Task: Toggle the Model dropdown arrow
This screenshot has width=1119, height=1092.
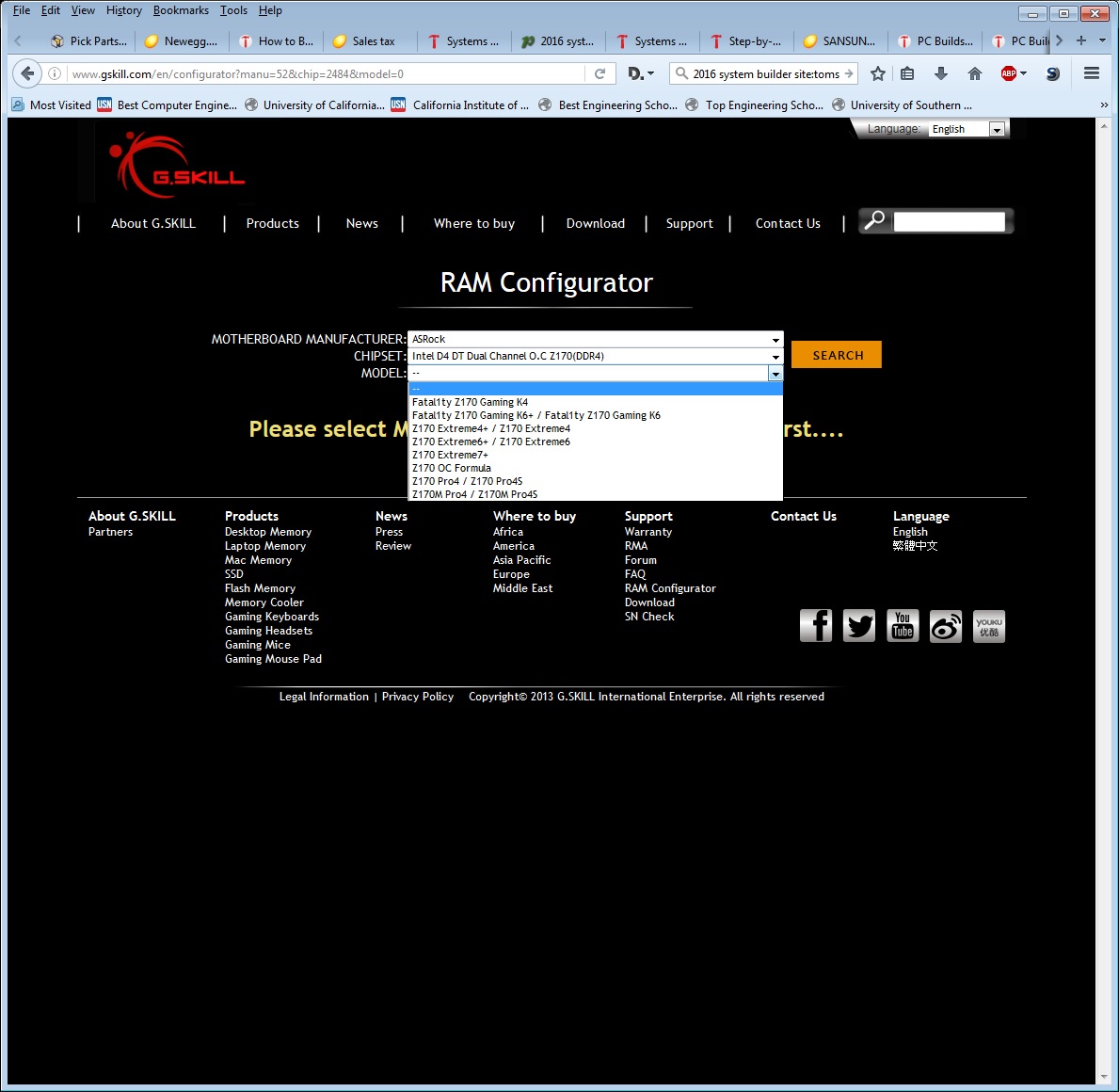Action: coord(775,374)
